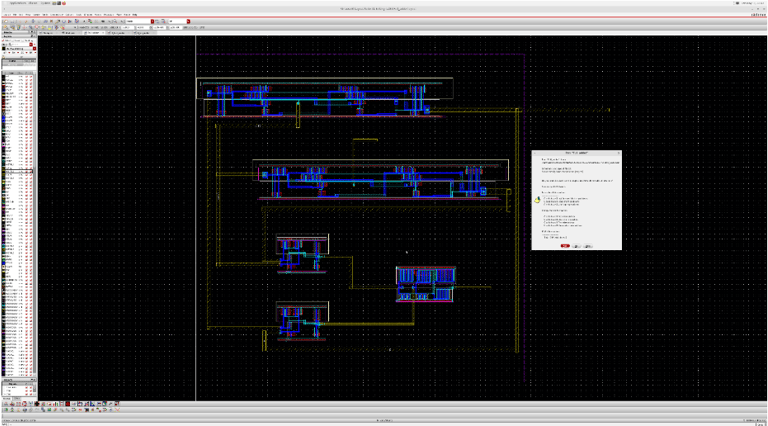
Task: Open the Options menu
Action: click(x=69, y=15)
